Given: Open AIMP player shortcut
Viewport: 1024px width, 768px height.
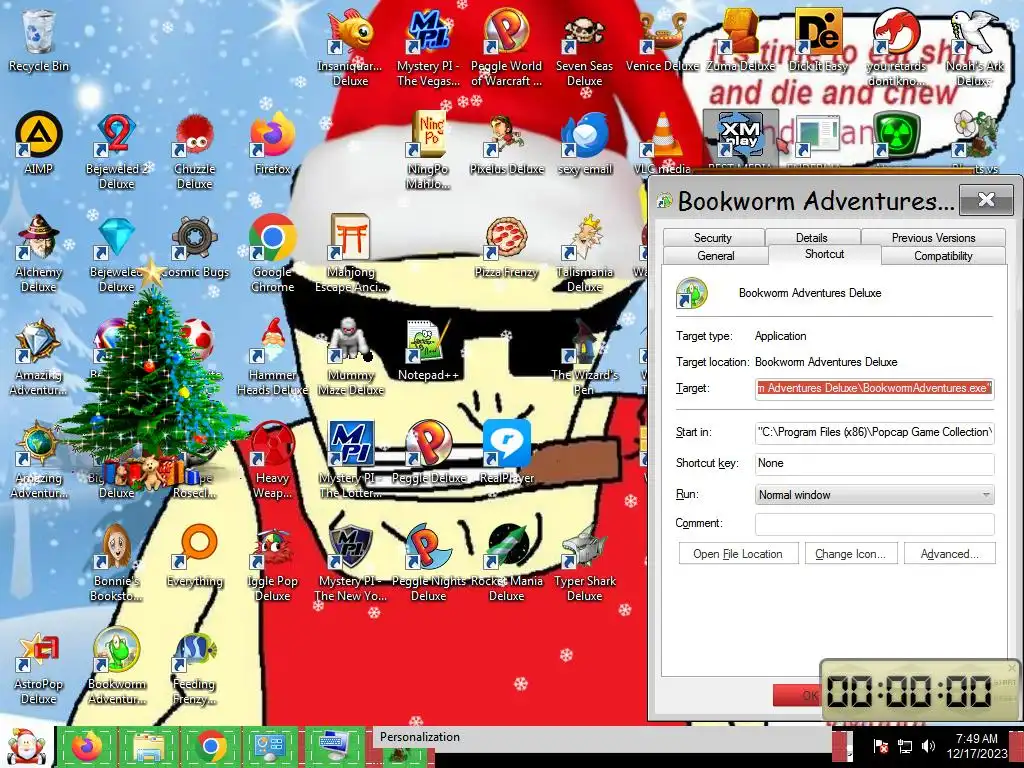Looking at the screenshot, I should click(x=39, y=144).
